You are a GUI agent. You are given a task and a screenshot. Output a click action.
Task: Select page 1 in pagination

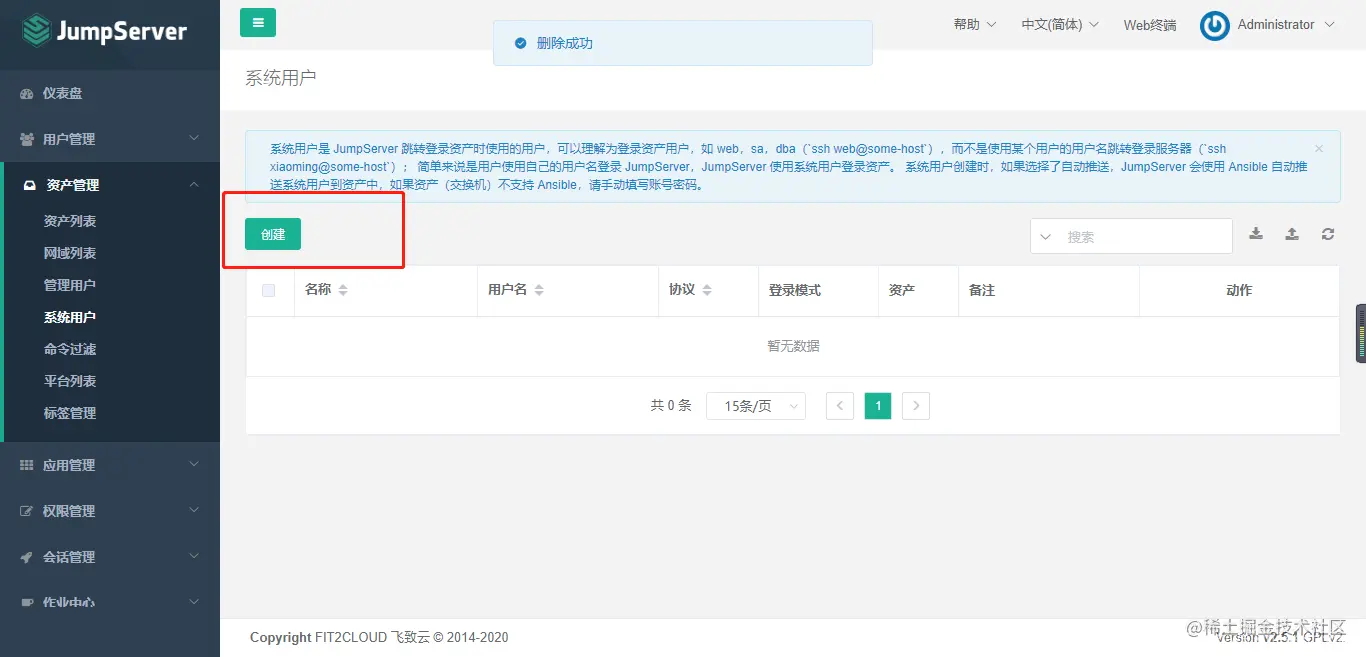[x=878, y=406]
